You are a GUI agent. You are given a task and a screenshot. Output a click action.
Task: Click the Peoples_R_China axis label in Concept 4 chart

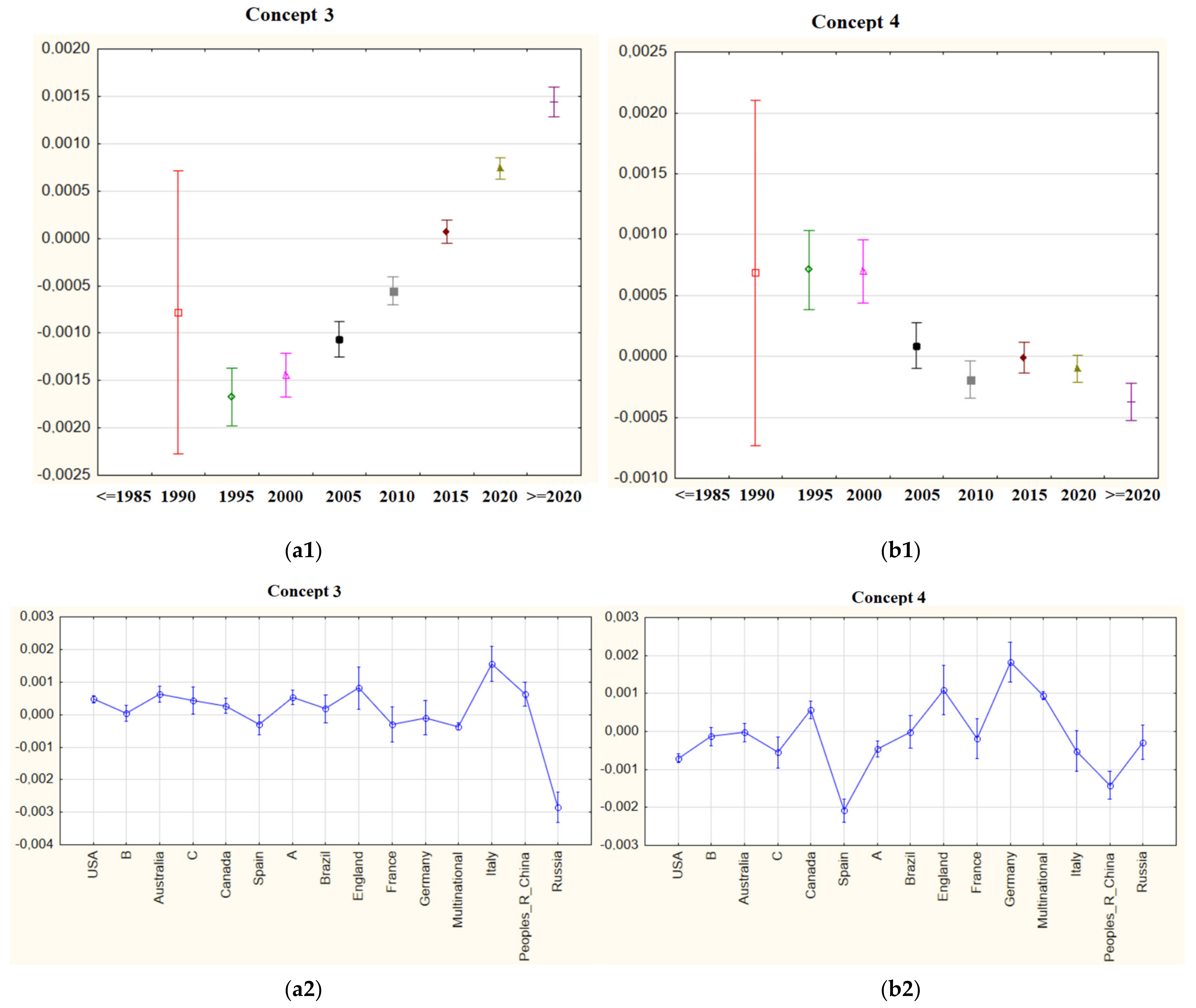(1109, 907)
